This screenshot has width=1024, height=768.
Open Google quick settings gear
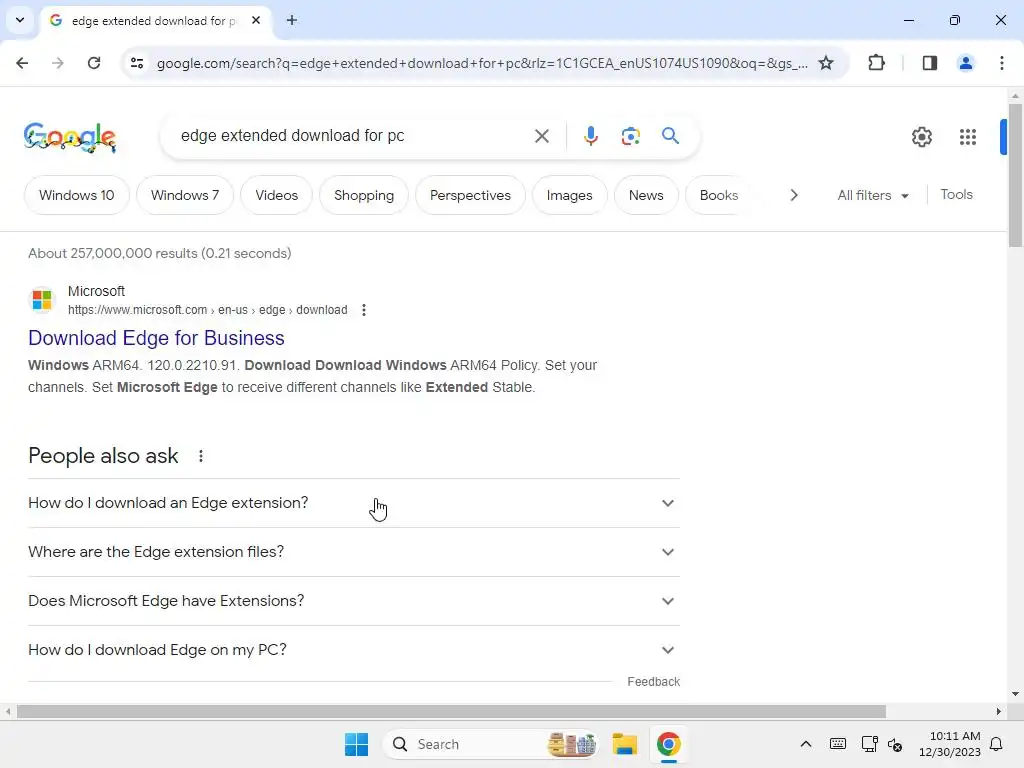tap(921, 137)
